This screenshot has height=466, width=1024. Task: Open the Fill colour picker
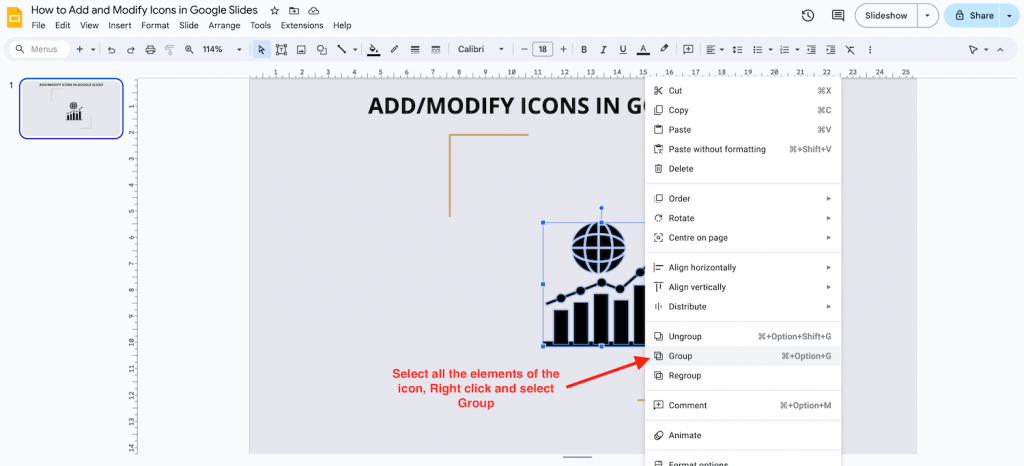tap(374, 49)
